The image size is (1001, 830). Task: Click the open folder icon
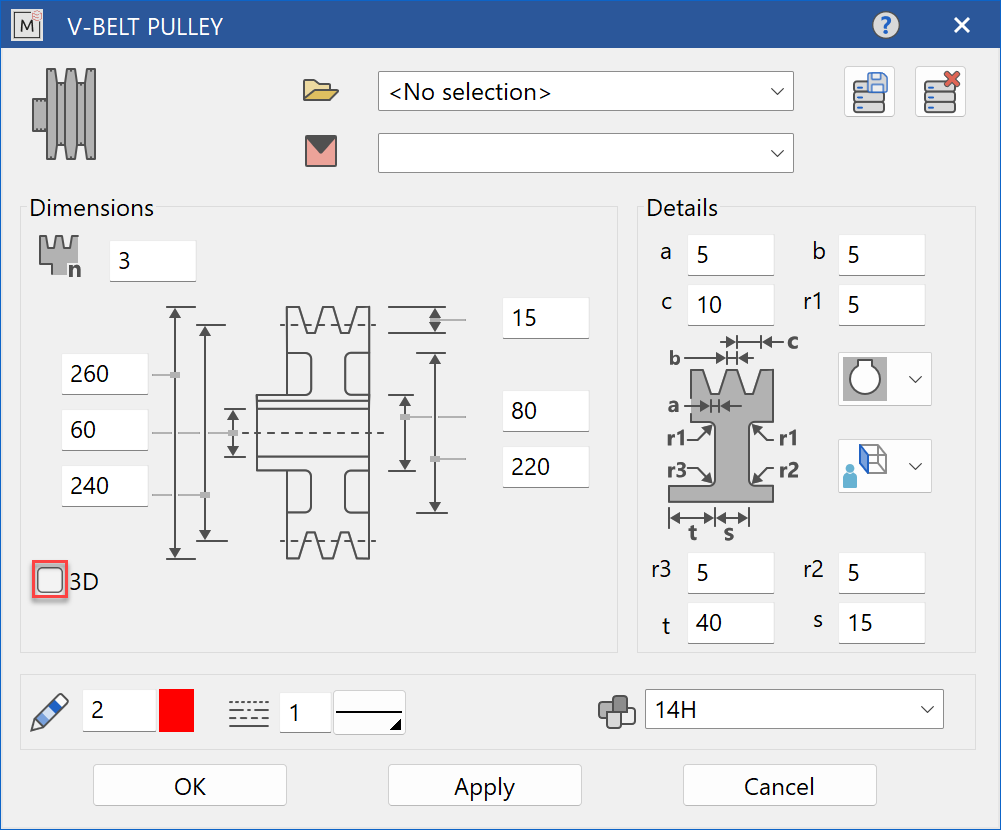320,91
